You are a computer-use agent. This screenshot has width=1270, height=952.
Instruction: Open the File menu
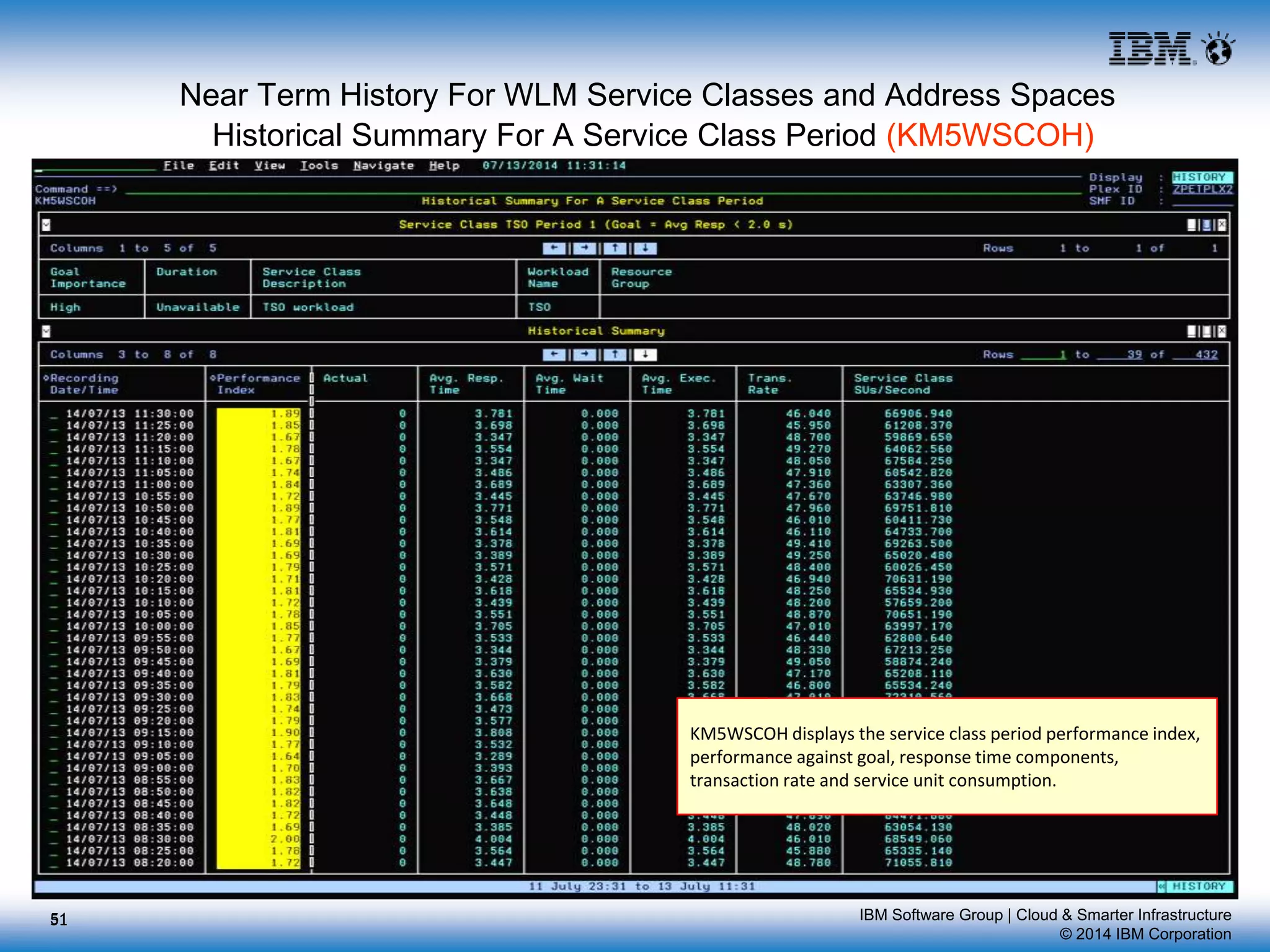pyautogui.click(x=179, y=165)
